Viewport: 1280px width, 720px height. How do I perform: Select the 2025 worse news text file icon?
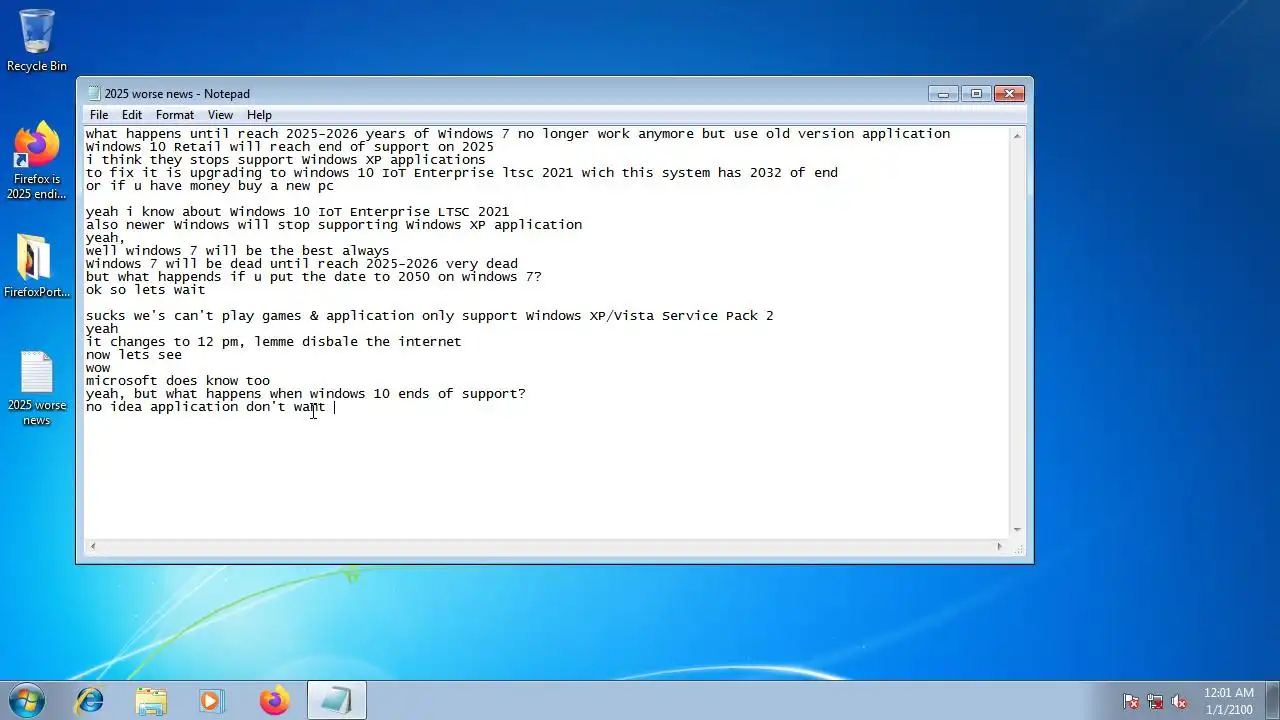coord(37,388)
